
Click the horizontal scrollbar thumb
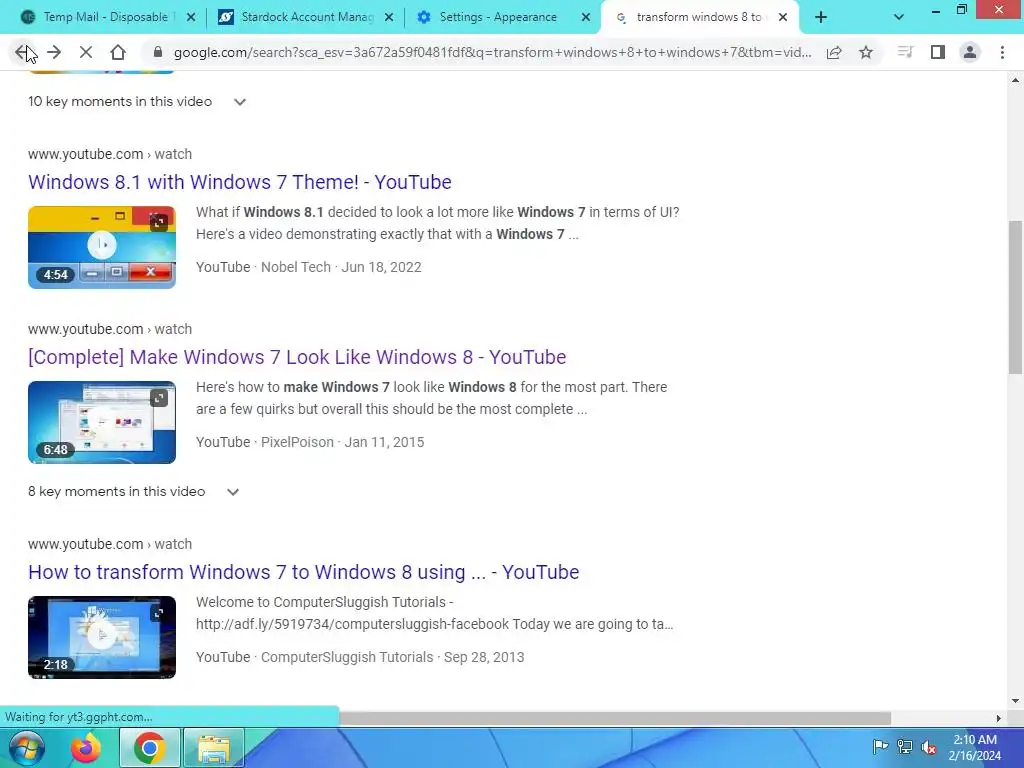coord(615,718)
